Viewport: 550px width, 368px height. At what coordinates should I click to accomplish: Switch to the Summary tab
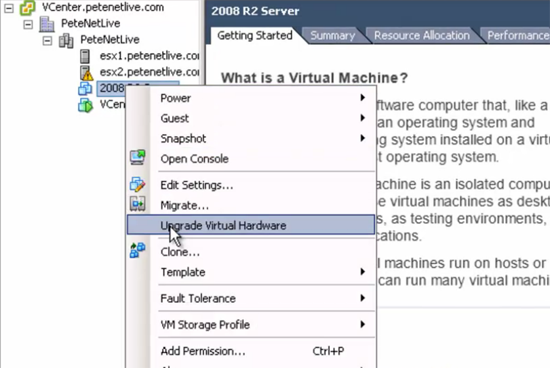point(333,35)
